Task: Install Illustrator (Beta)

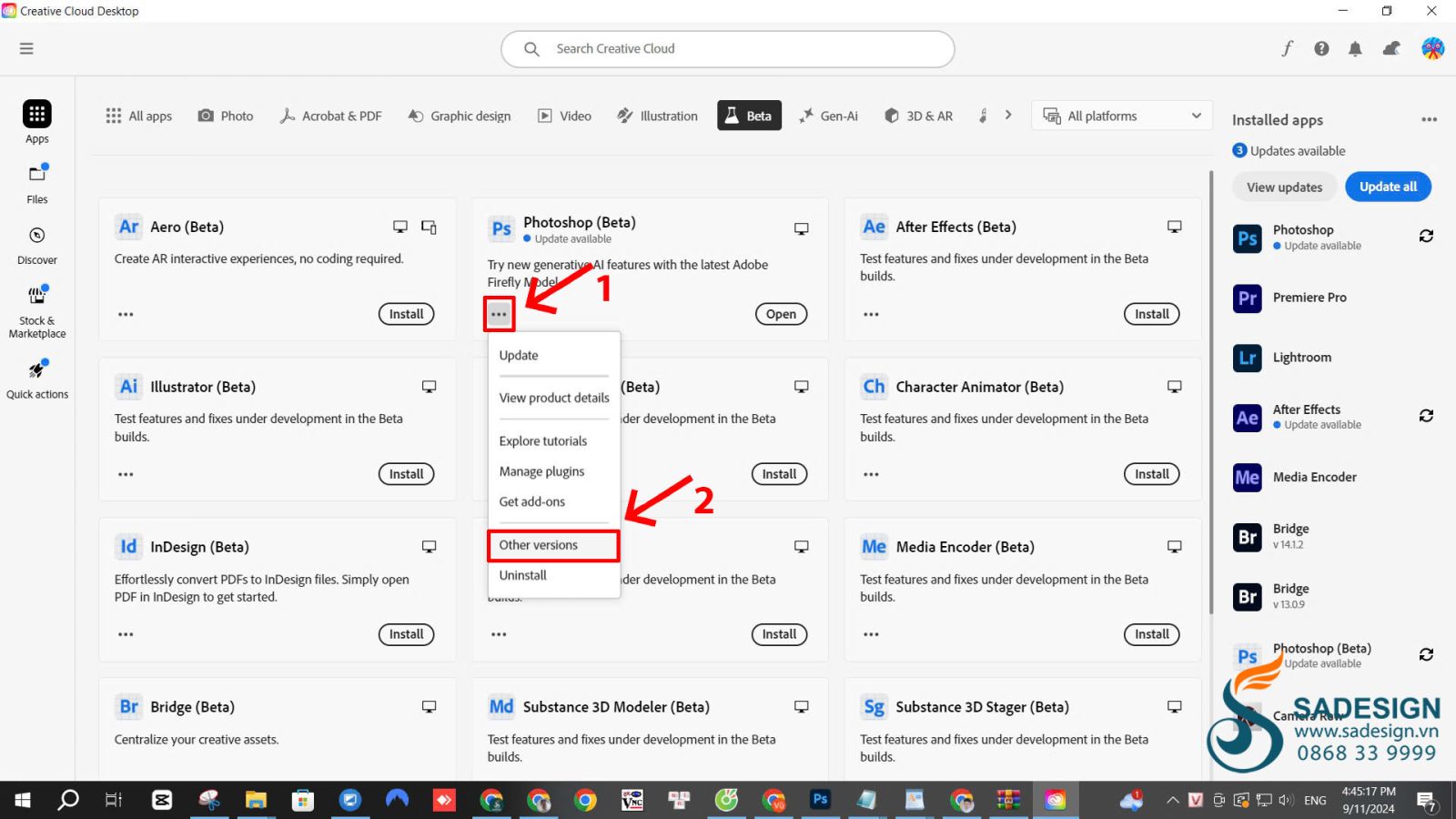Action: tap(406, 474)
